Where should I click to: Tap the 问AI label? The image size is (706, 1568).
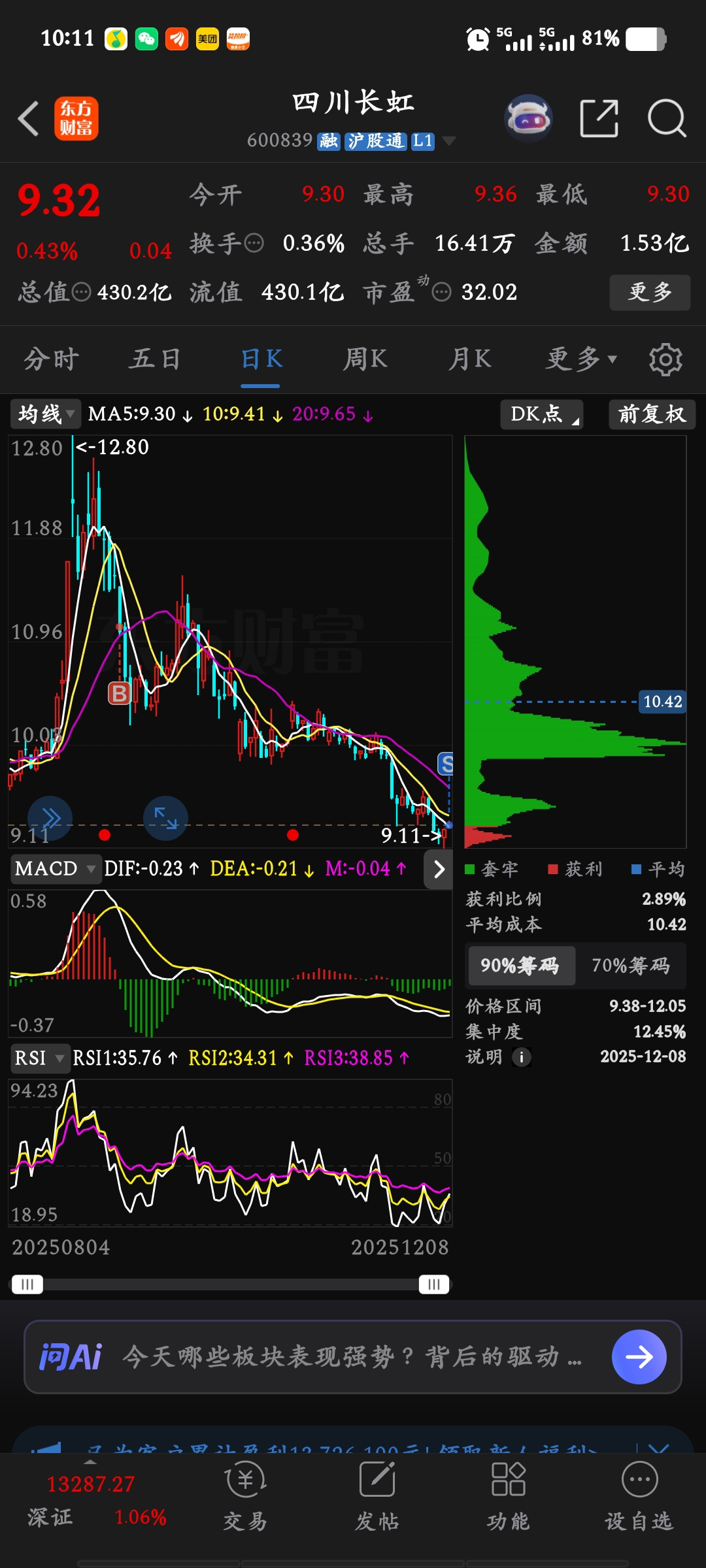(x=71, y=1357)
